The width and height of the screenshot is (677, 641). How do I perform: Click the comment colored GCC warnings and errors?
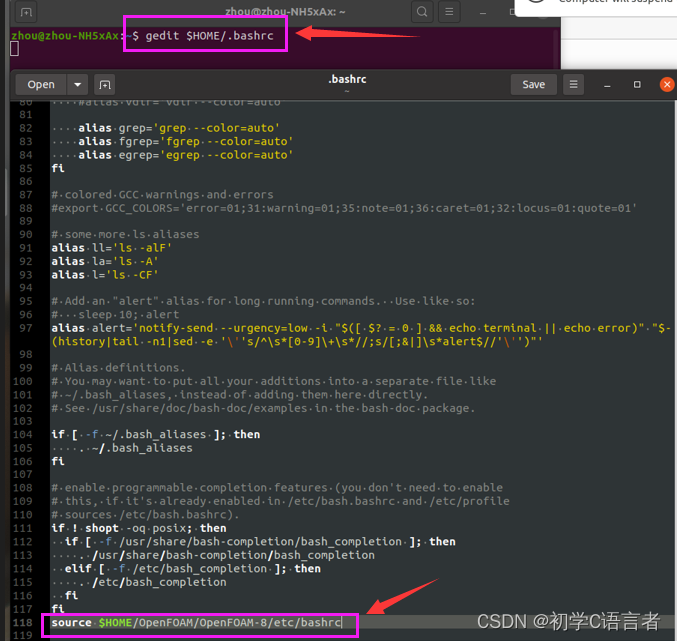[x=162, y=195]
